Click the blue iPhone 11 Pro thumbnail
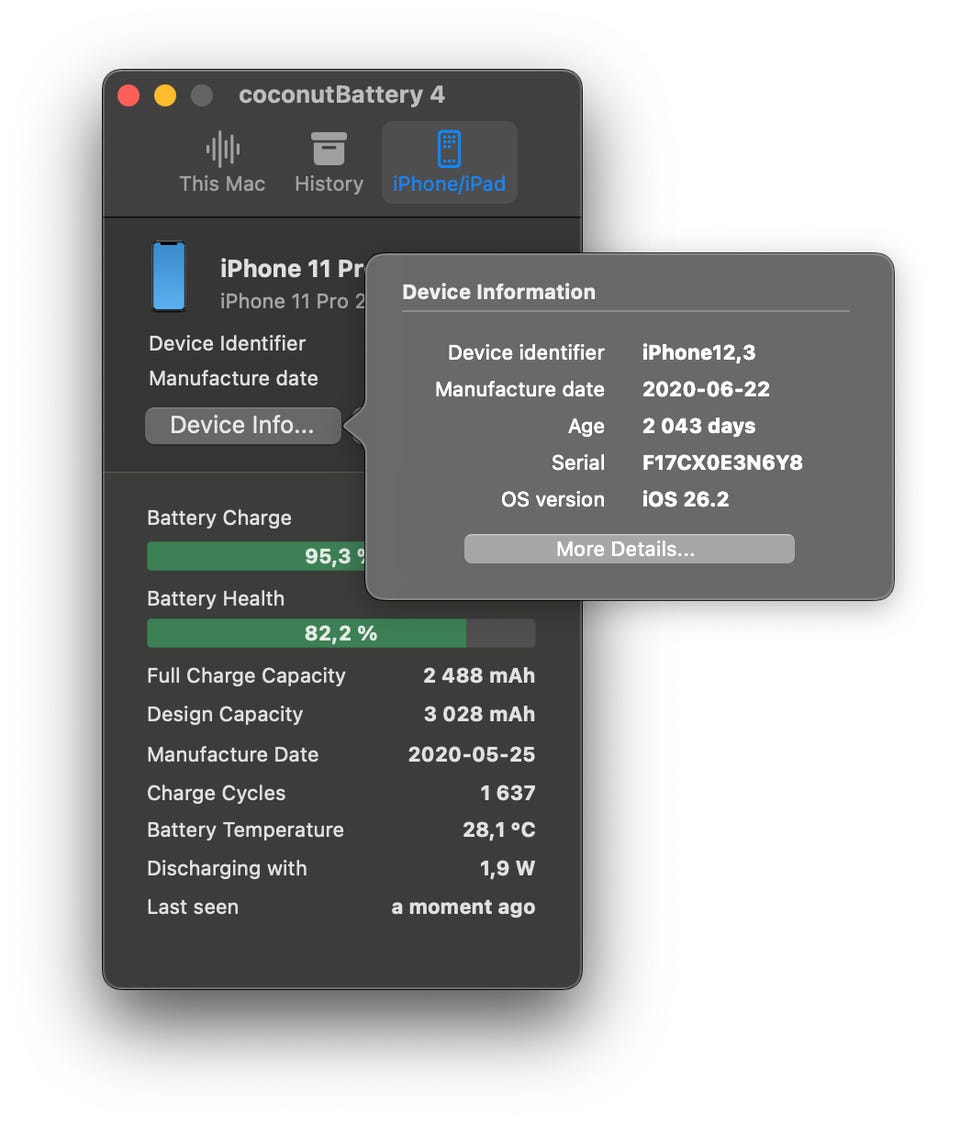This screenshot has height=1125, width=960. [x=169, y=277]
